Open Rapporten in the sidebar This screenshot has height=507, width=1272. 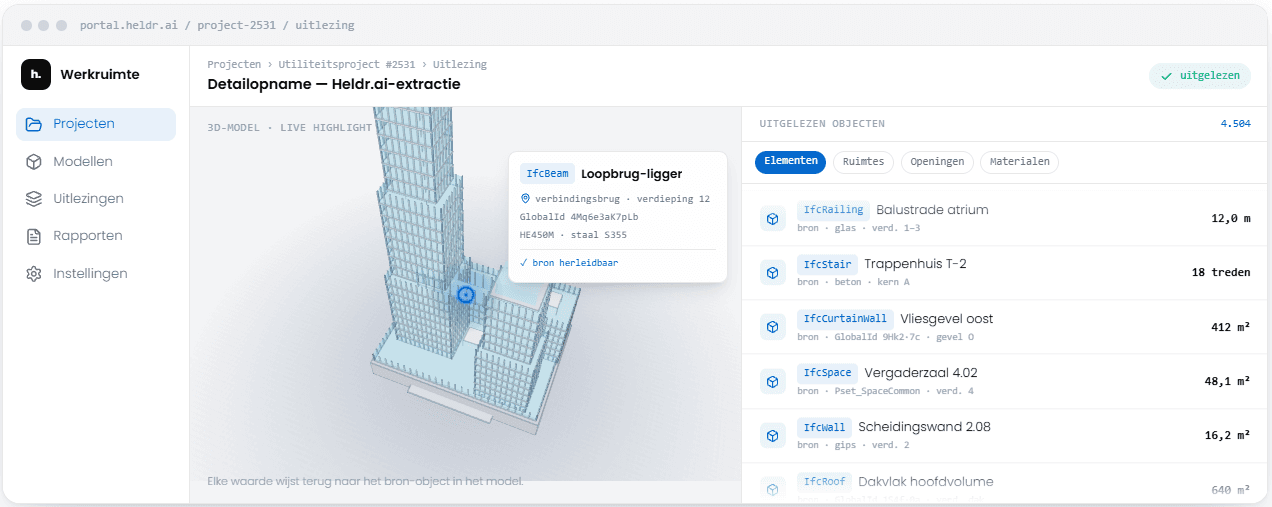coord(96,236)
